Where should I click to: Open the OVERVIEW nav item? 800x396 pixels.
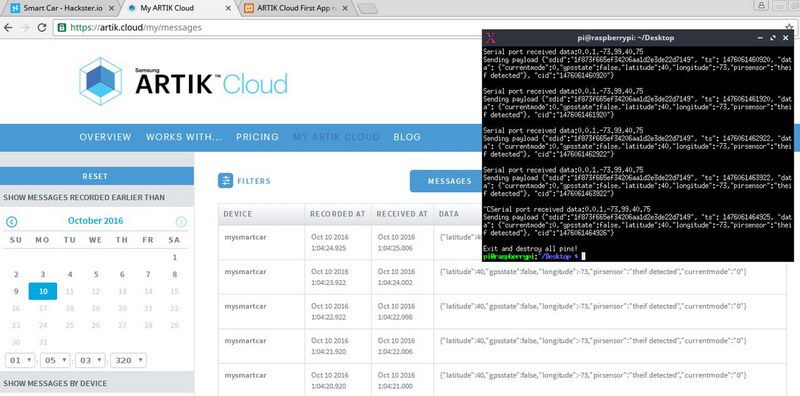pyautogui.click(x=105, y=137)
